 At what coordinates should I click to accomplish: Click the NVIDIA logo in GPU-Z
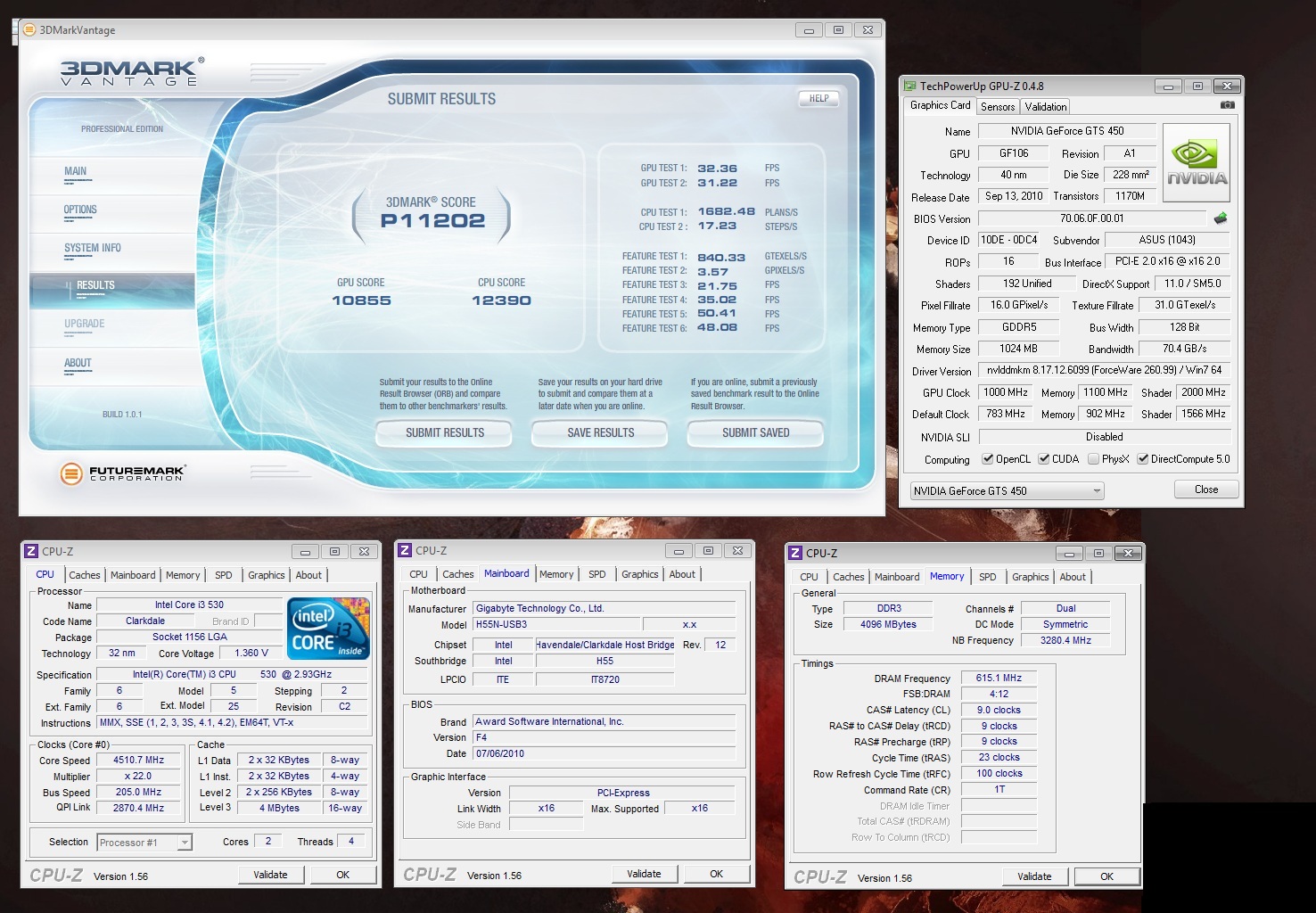pos(1197,162)
